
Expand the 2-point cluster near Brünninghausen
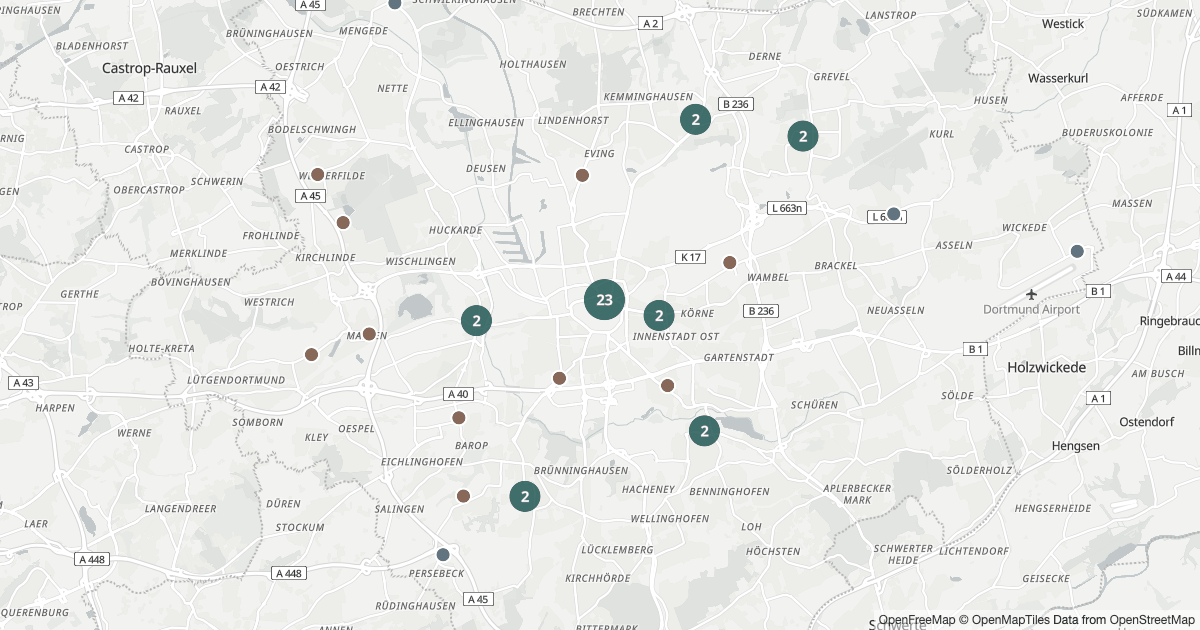pos(525,496)
